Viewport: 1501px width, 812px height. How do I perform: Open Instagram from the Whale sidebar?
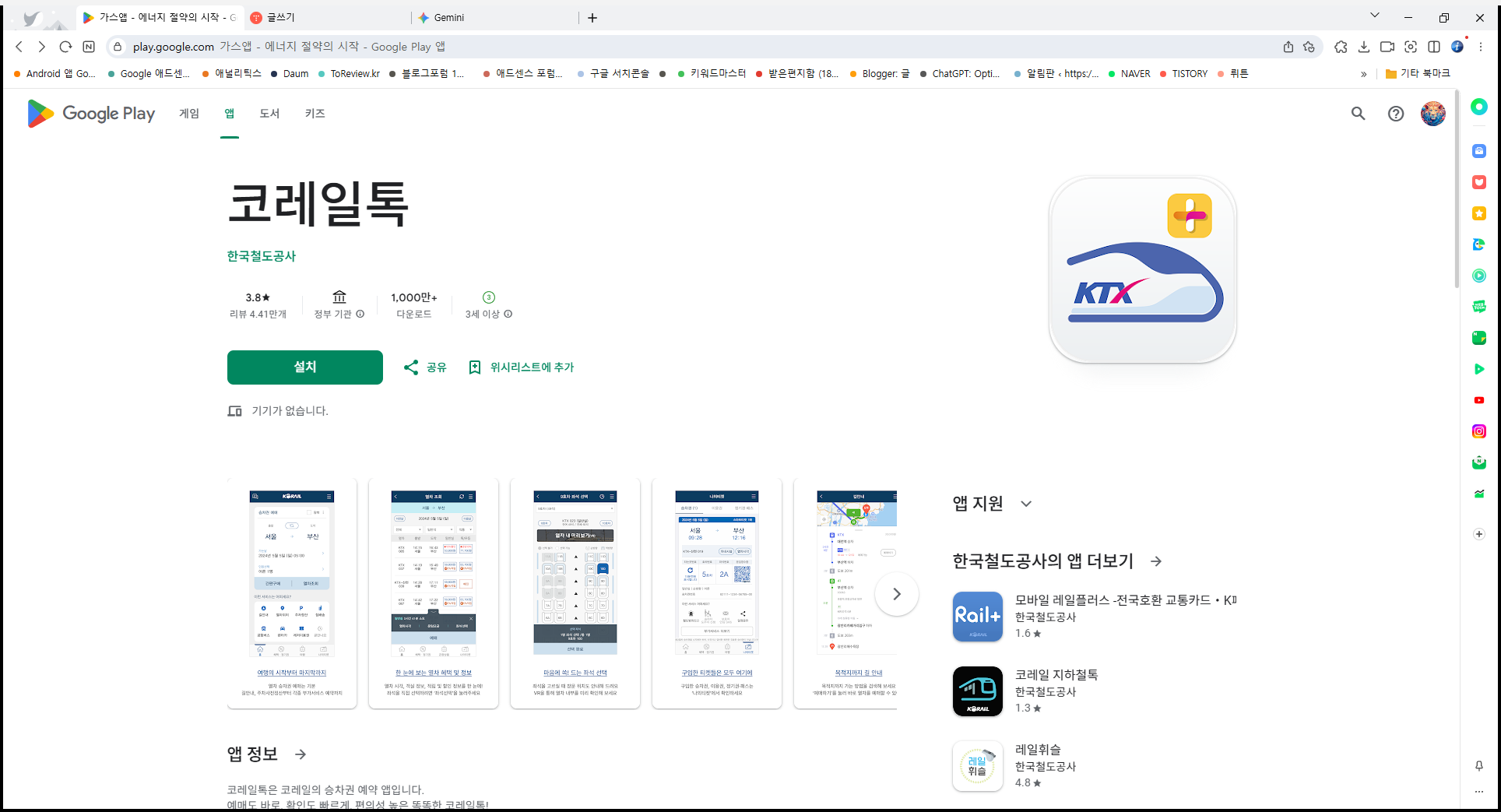1478,431
